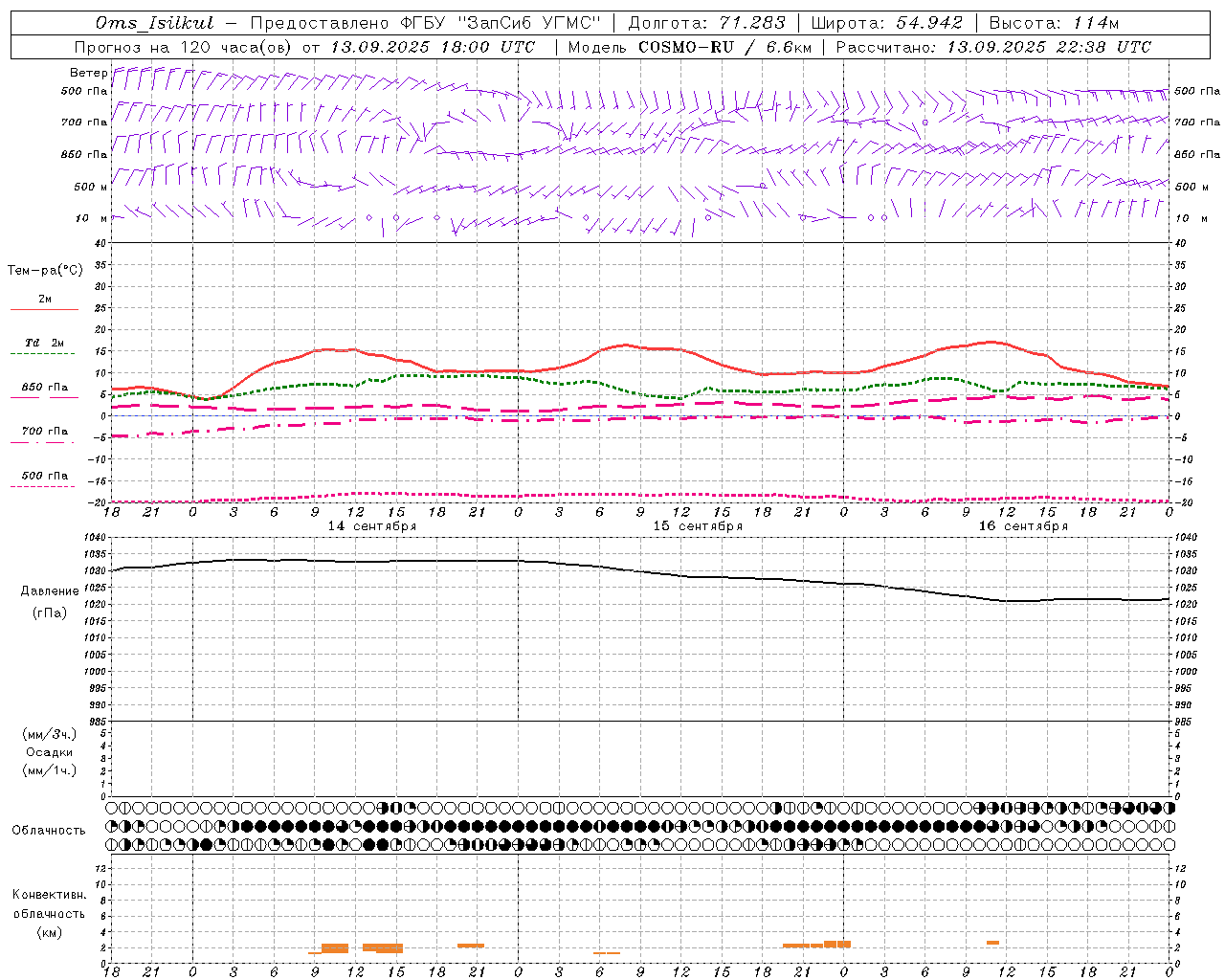Screen dimensions: 1225x980
Task: Click the 700 гПа temperature legend entry
Action: (44, 431)
